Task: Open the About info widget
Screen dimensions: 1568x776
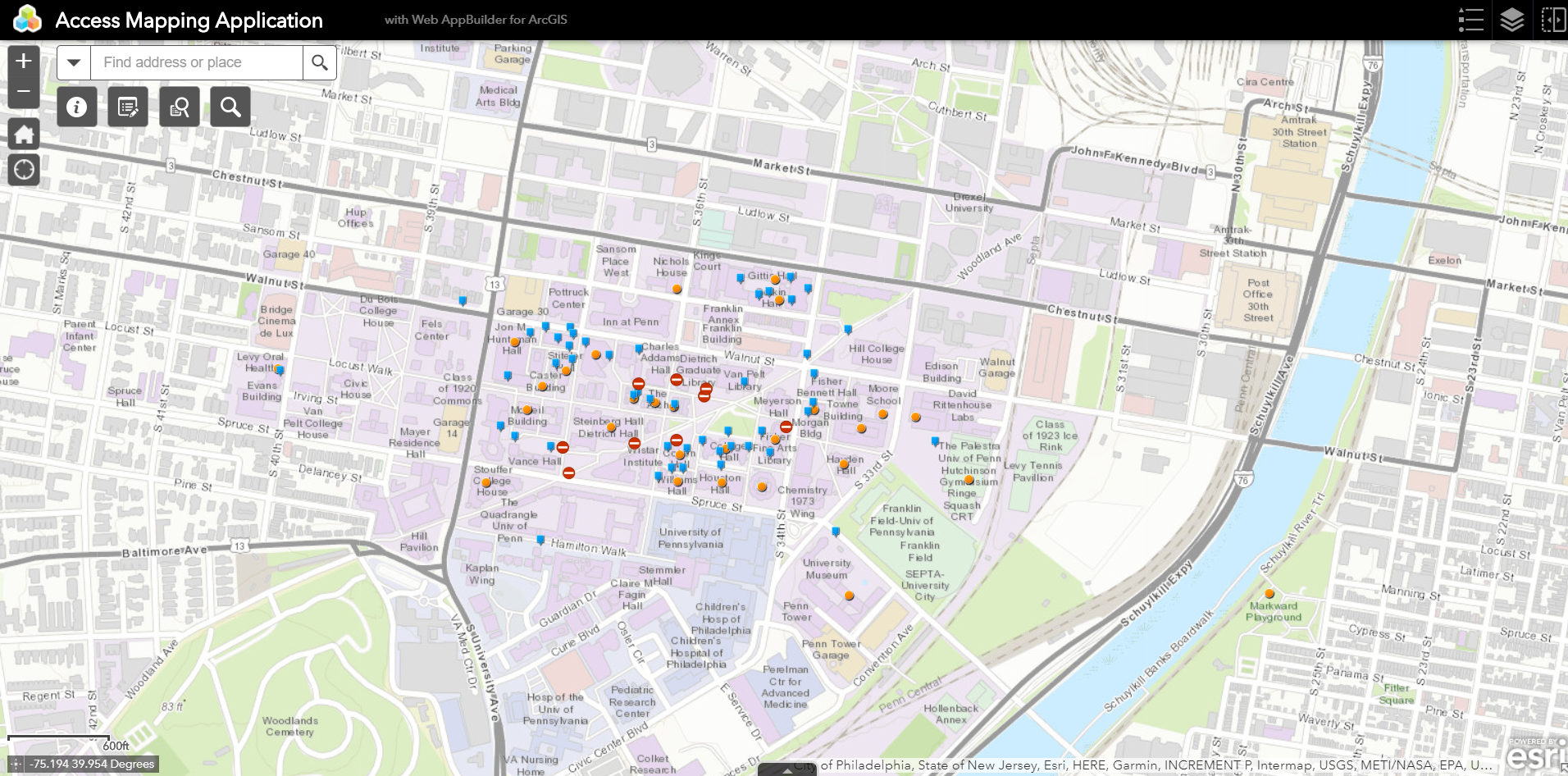Action: tap(77, 107)
